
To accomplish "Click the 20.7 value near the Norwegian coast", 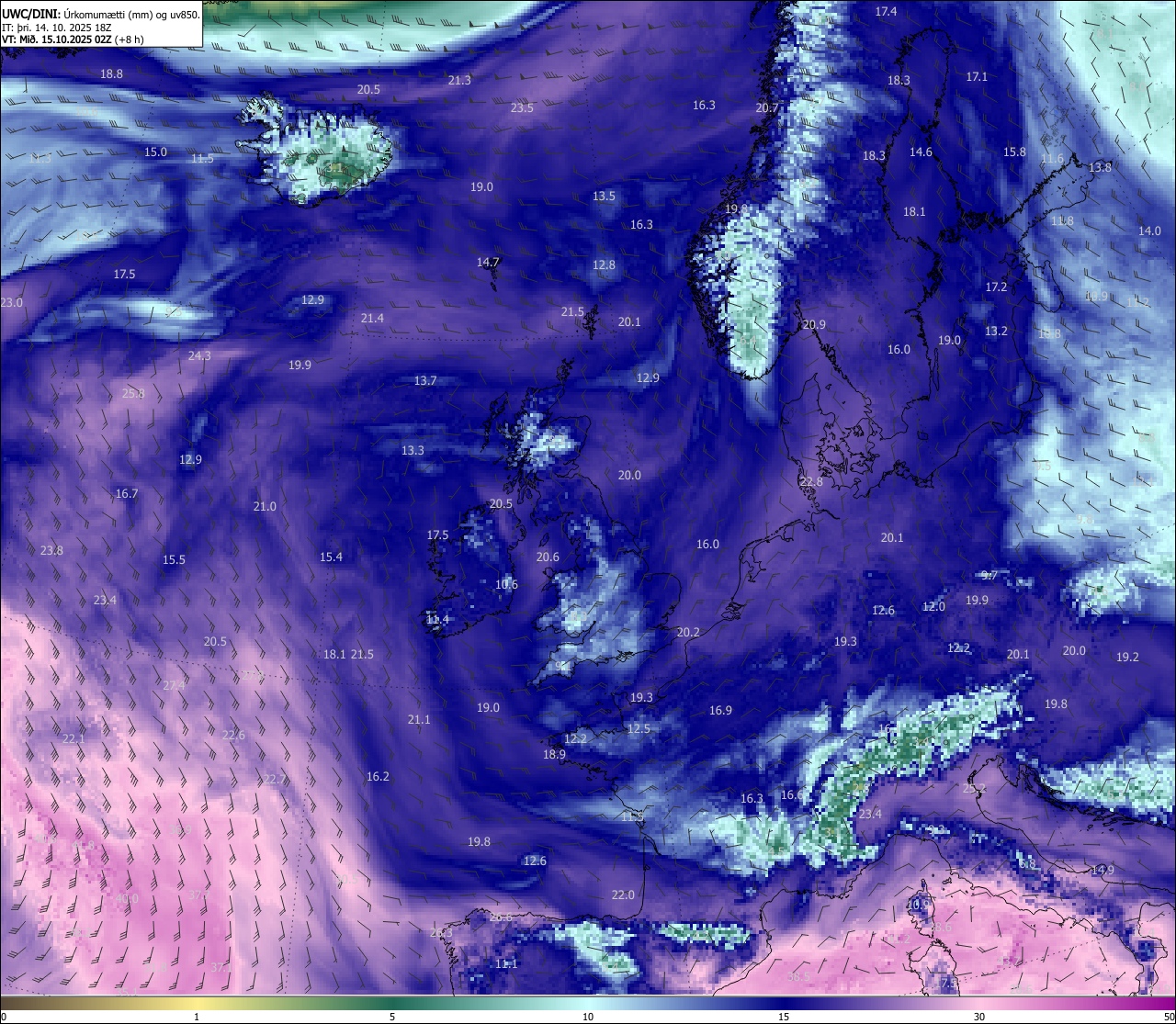I will [x=766, y=107].
